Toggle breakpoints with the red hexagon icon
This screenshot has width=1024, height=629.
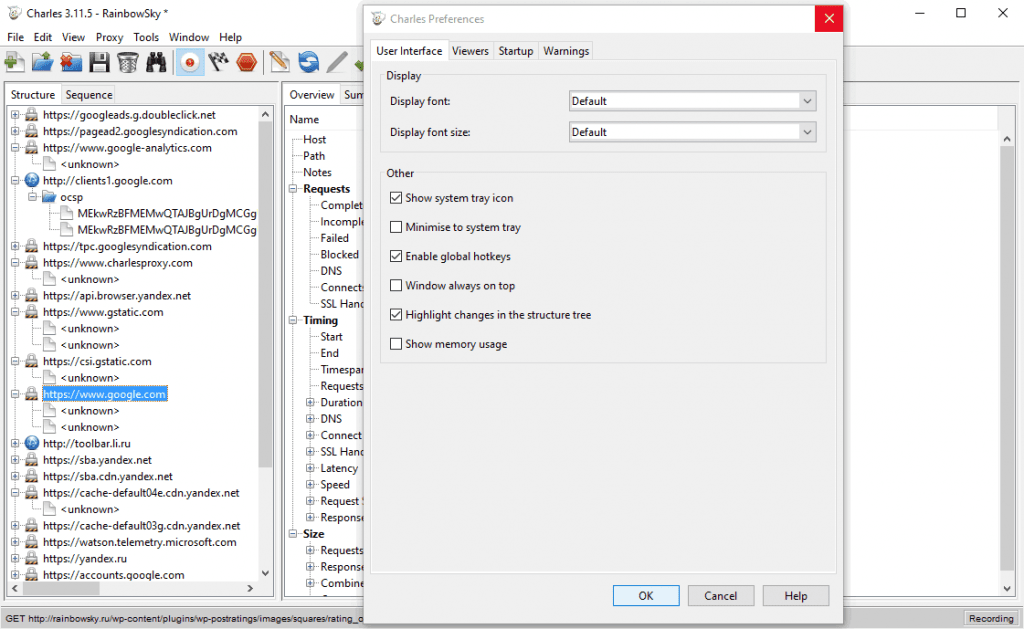coord(247,63)
